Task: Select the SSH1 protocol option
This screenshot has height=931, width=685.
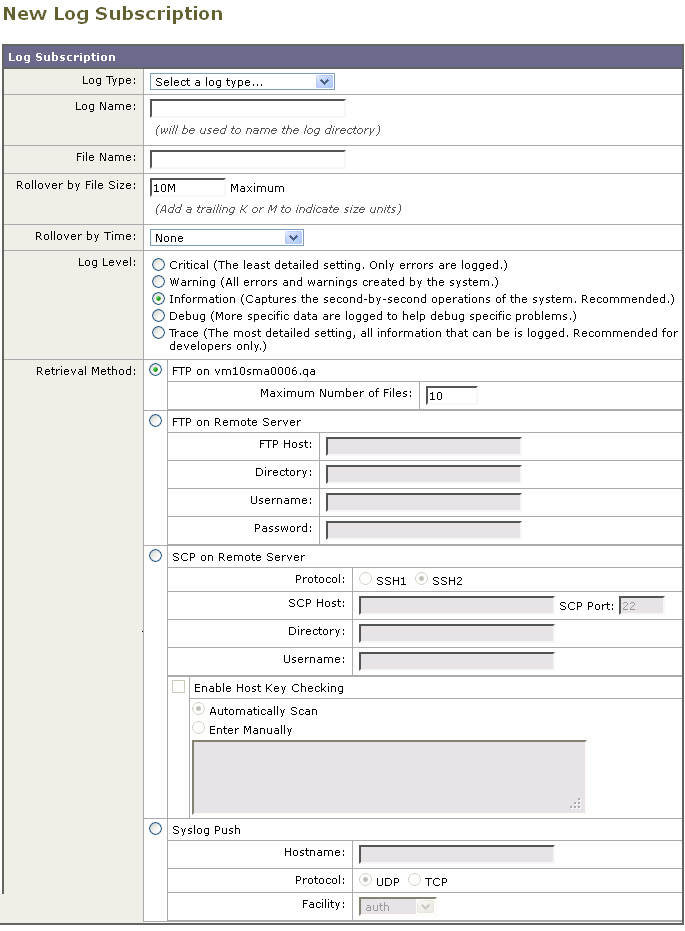Action: tap(366, 579)
